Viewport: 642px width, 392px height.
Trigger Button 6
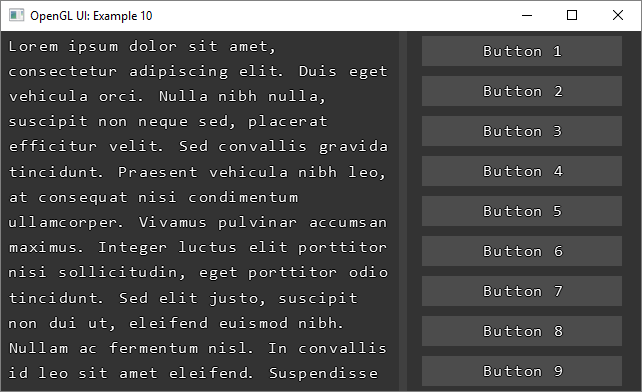[522, 251]
